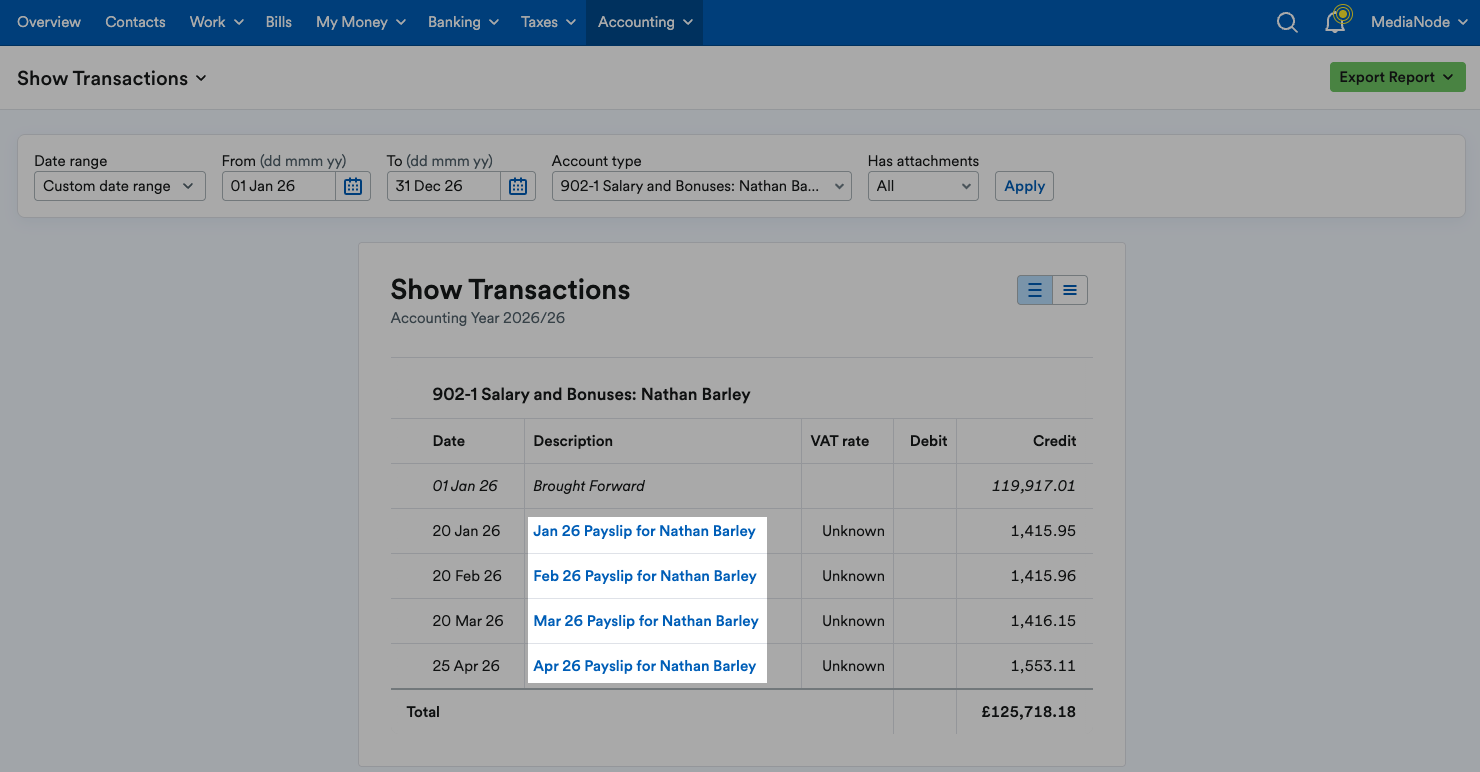Viewport: 1480px width, 772px height.
Task: Select the 1,415.95 credit amount
Action: [1043, 531]
